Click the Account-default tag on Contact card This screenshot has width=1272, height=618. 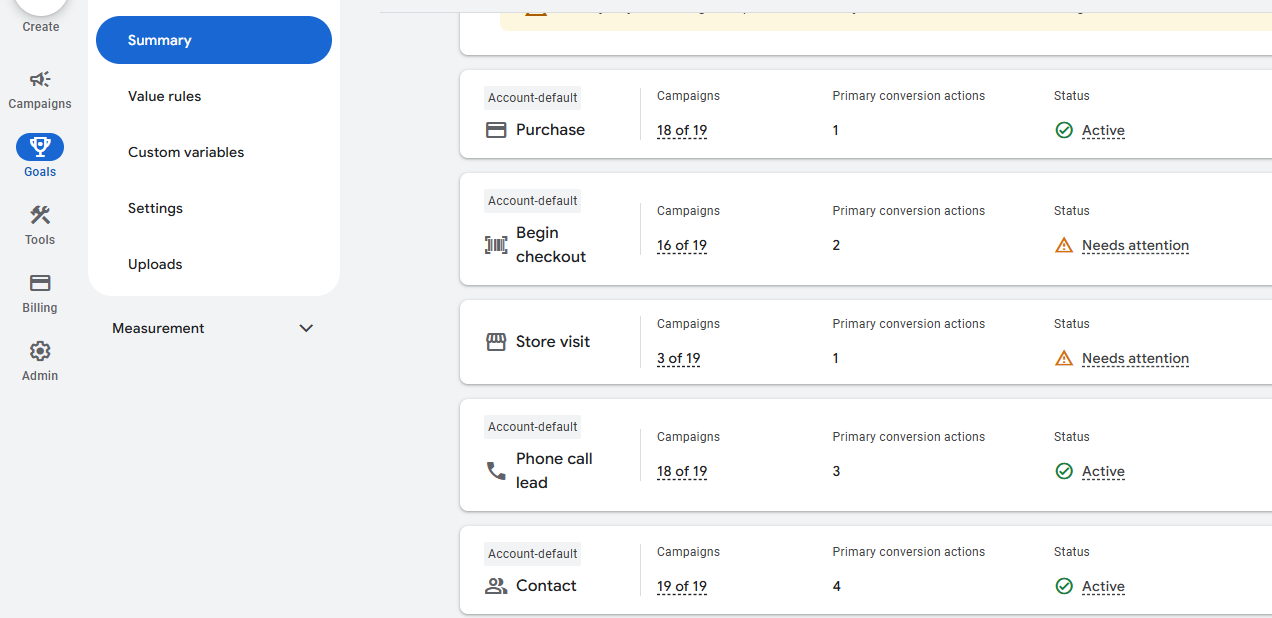tap(533, 554)
